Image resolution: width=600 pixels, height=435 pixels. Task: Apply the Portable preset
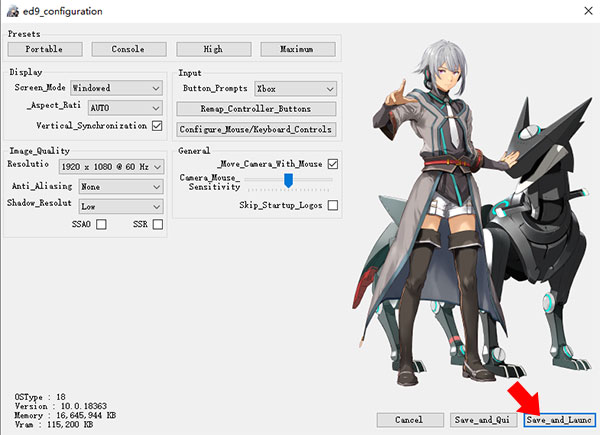tap(45, 49)
